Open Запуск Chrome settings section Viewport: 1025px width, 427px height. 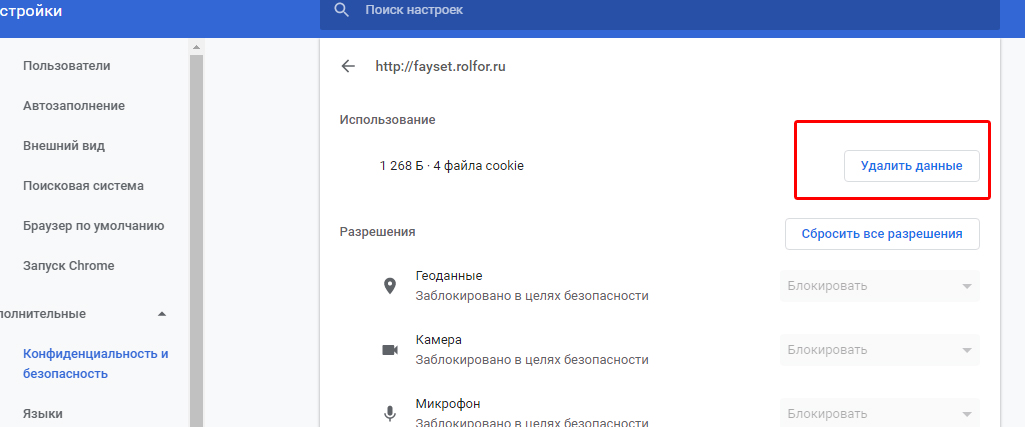click(69, 266)
